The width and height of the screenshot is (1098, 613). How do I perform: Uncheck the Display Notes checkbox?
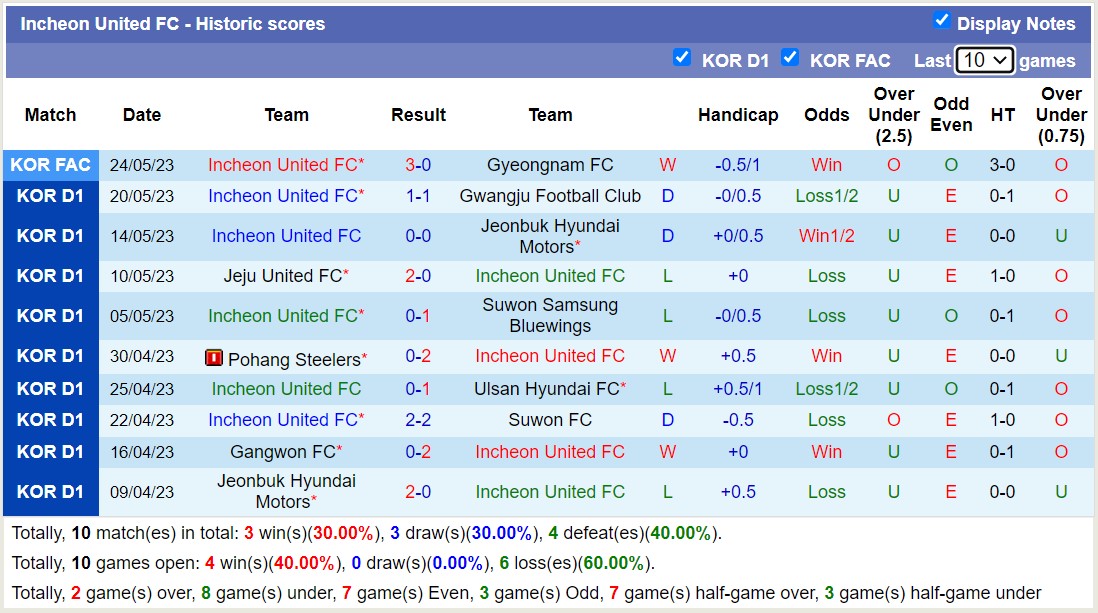tap(942, 19)
